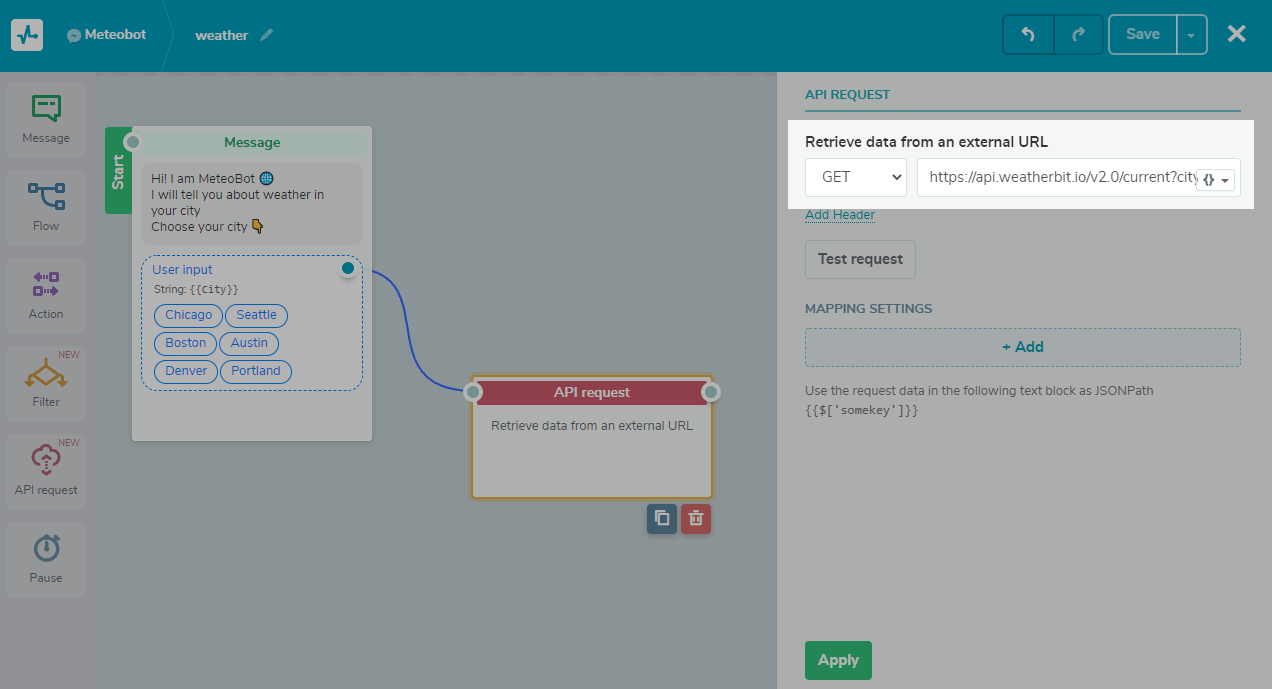Delete the API request block
1272x689 pixels.
696,518
